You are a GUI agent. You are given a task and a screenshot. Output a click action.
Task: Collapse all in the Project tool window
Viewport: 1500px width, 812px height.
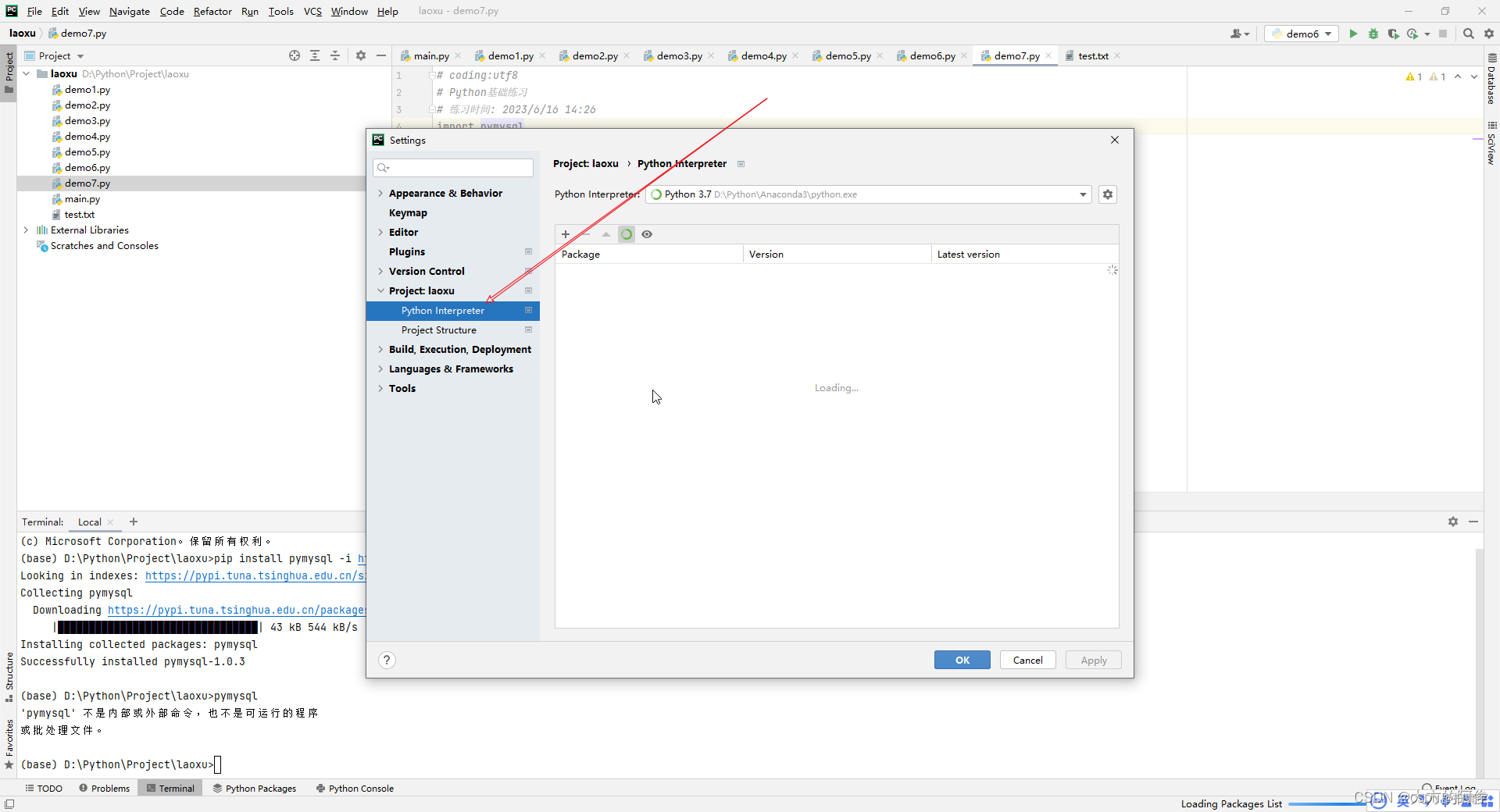pyautogui.click(x=335, y=55)
